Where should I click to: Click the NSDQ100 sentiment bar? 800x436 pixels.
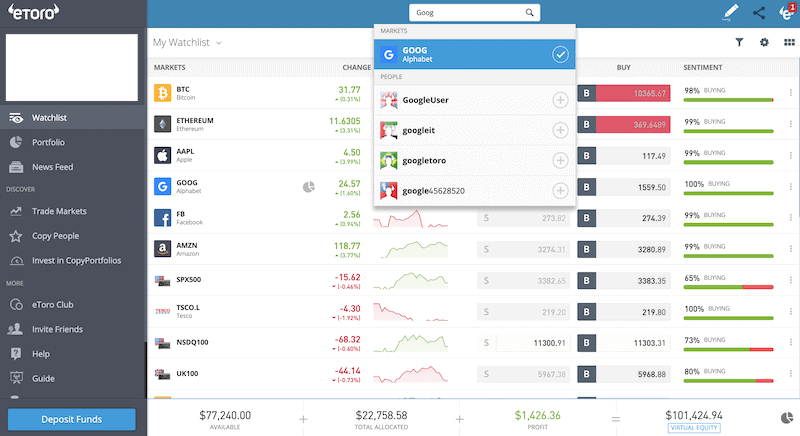(728, 349)
